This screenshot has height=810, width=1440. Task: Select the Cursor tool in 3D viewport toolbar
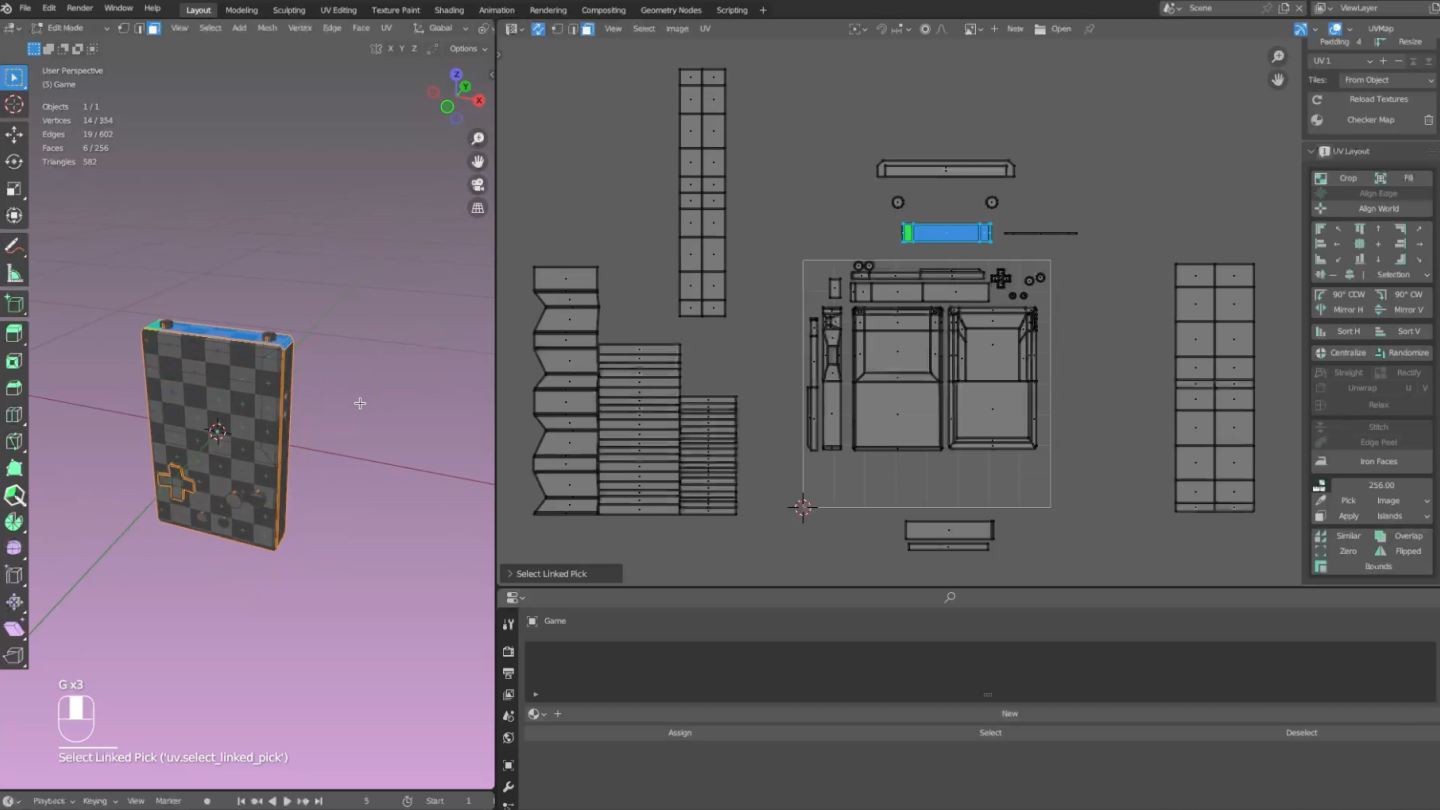[x=14, y=104]
